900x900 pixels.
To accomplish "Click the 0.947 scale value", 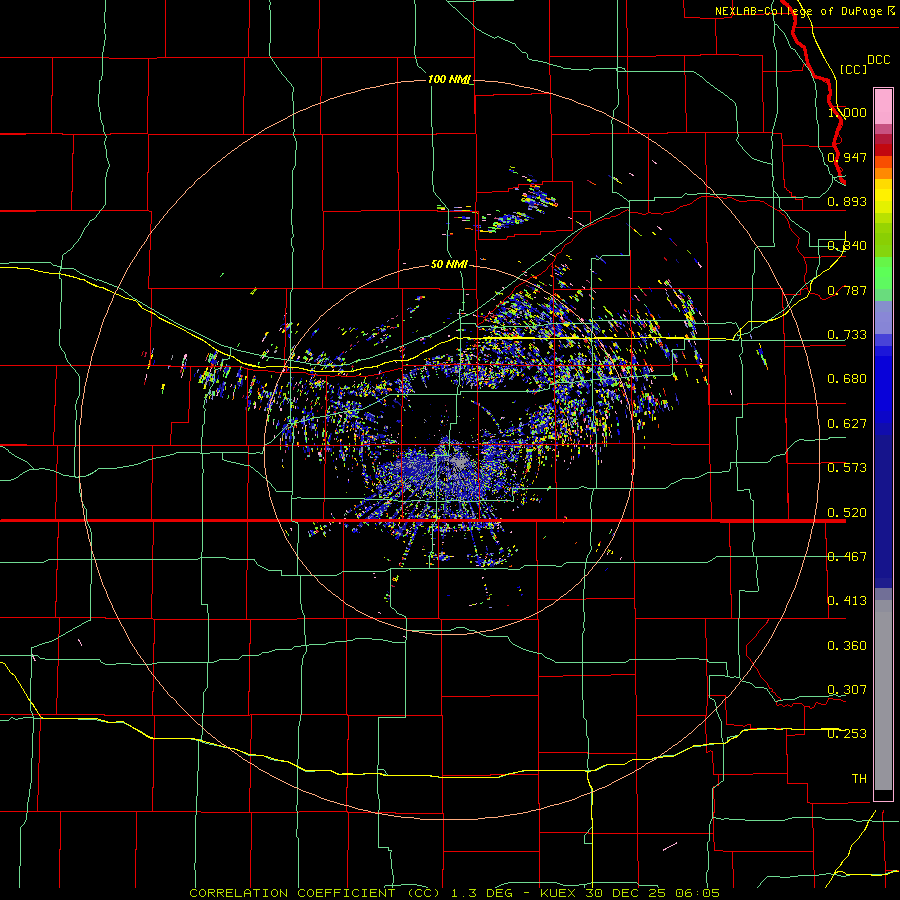I will tap(847, 157).
